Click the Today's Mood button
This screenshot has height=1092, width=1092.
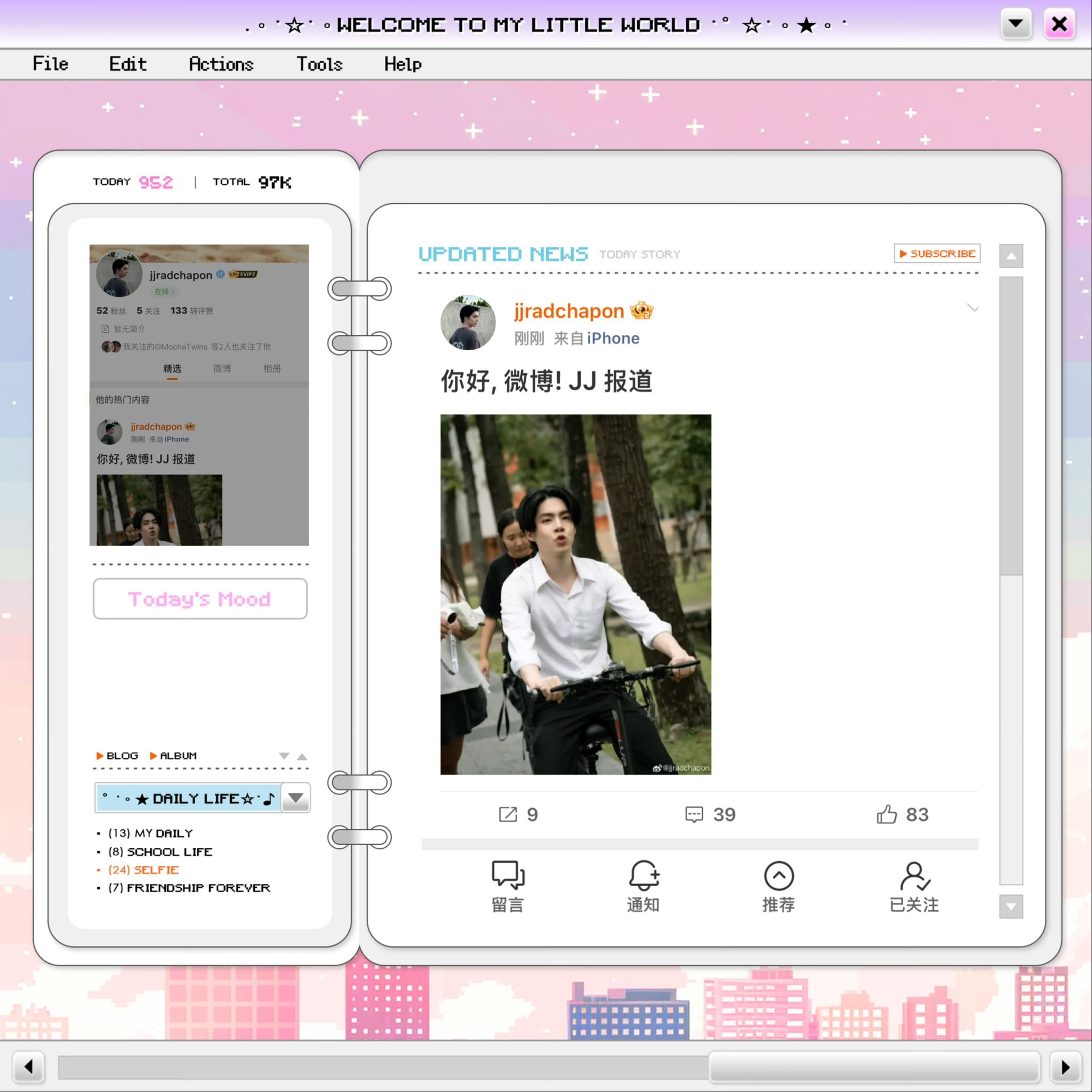[x=200, y=599]
